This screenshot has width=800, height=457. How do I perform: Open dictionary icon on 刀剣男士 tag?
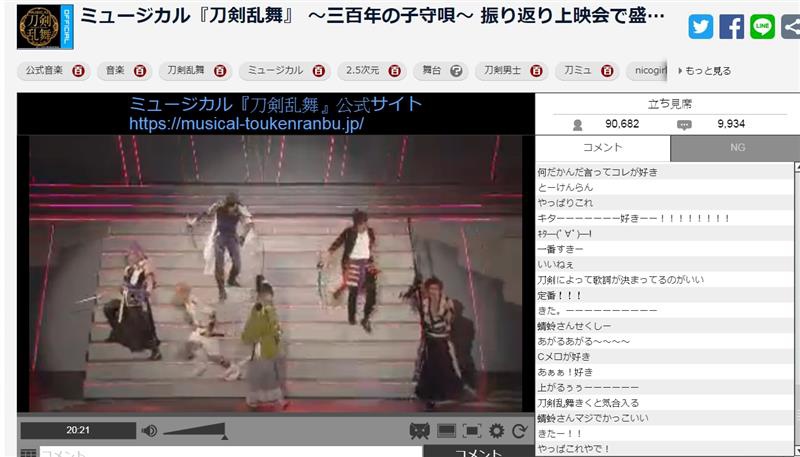(x=536, y=71)
